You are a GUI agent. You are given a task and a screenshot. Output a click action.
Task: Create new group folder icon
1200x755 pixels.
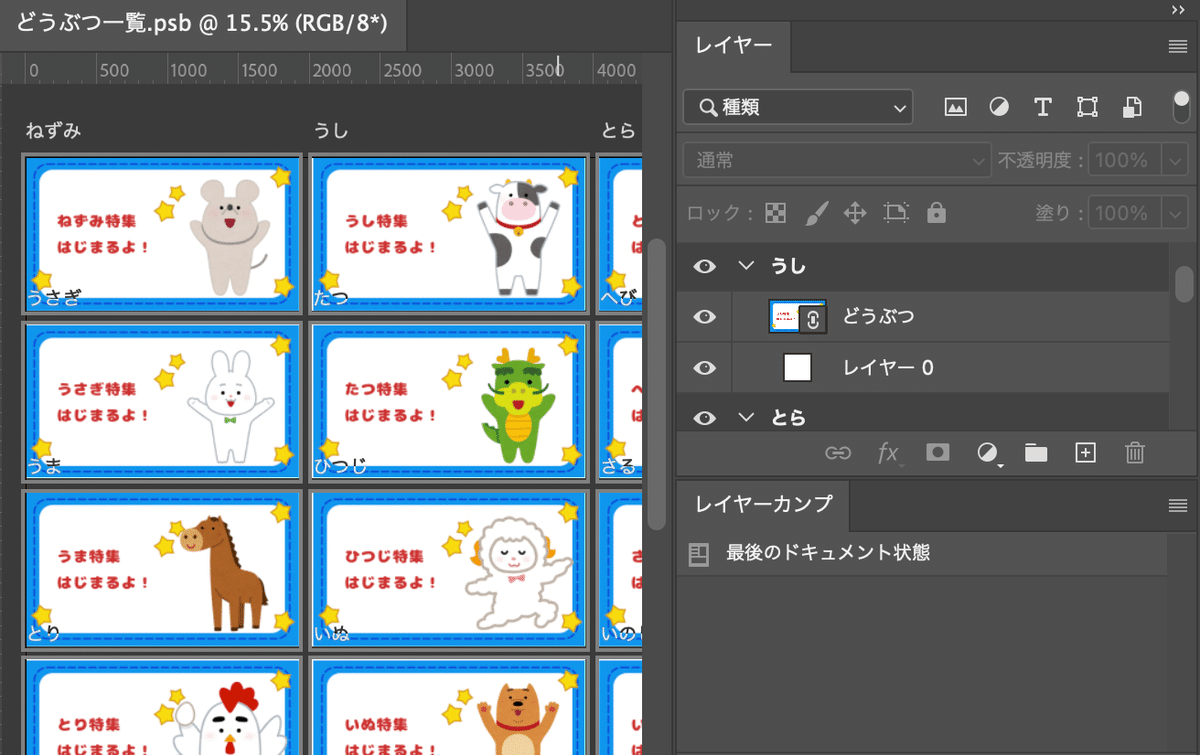click(x=1036, y=453)
